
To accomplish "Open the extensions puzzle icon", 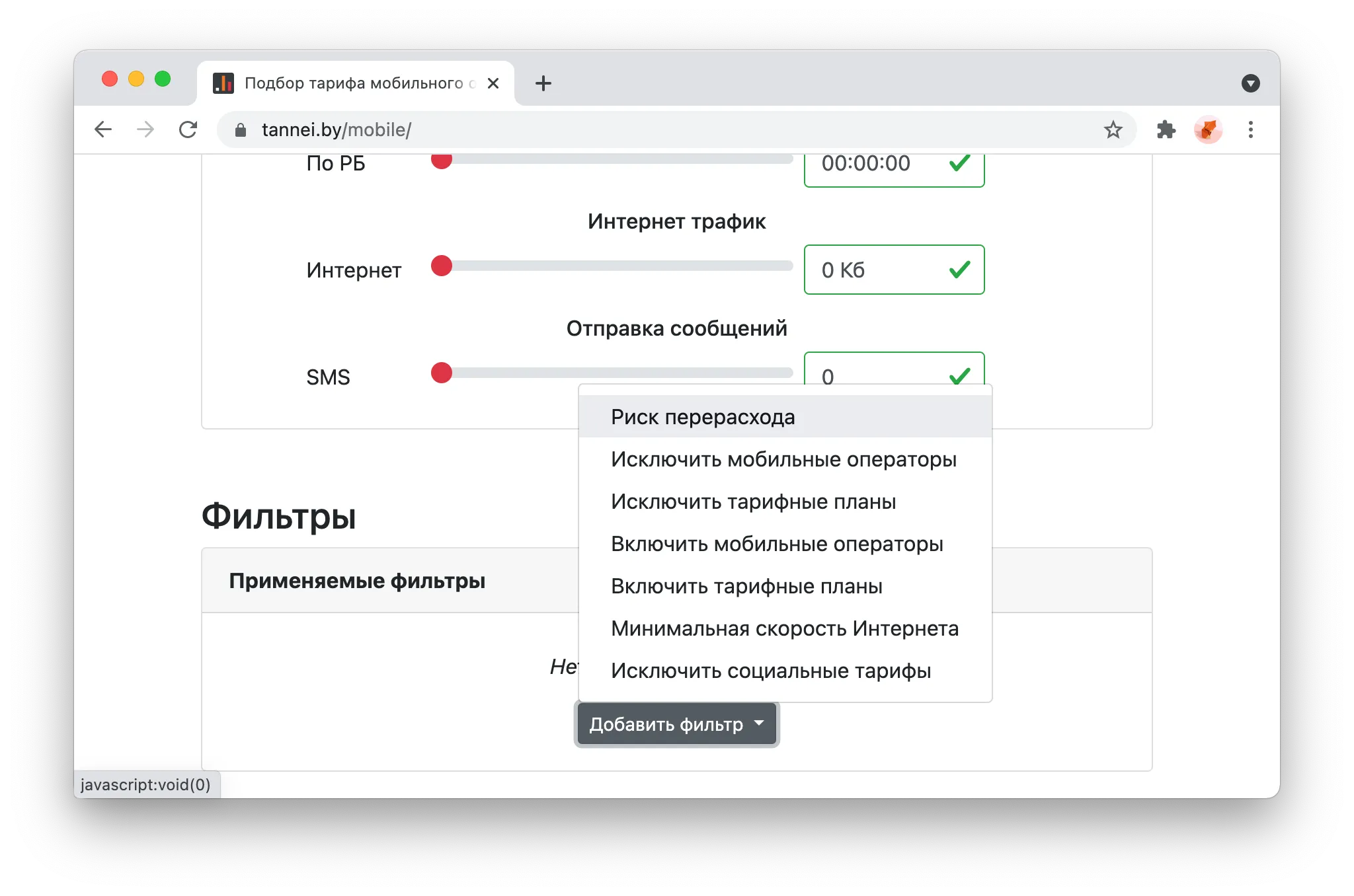I will pos(1166,130).
